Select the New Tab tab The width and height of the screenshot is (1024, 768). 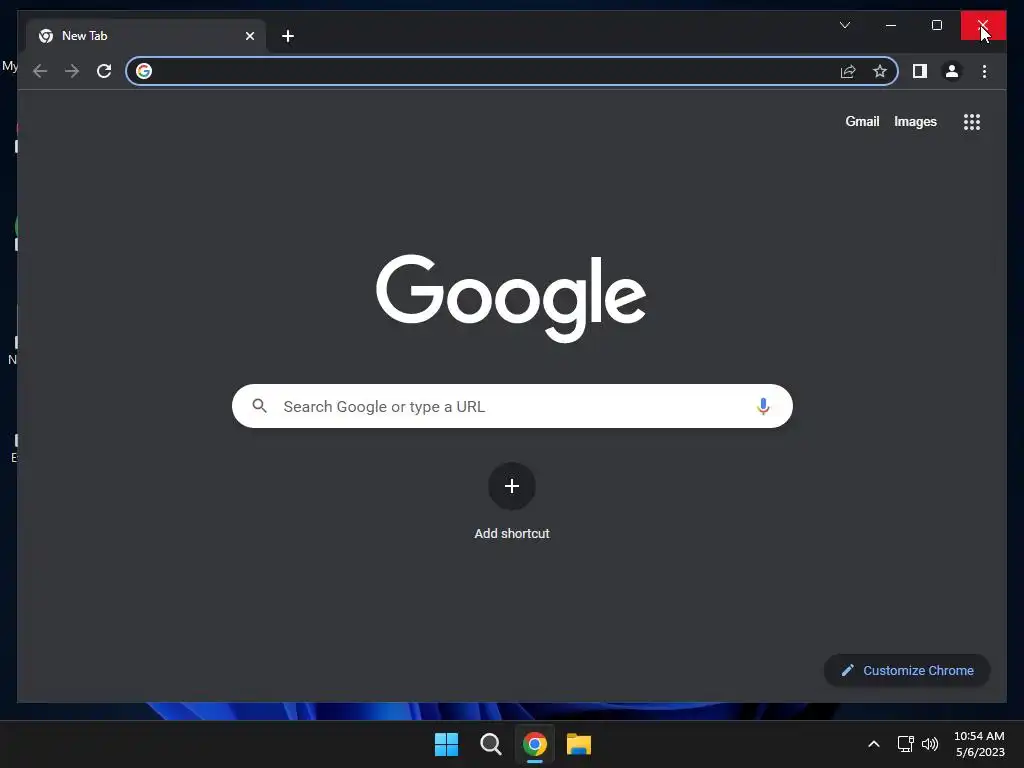pyautogui.click(x=146, y=36)
